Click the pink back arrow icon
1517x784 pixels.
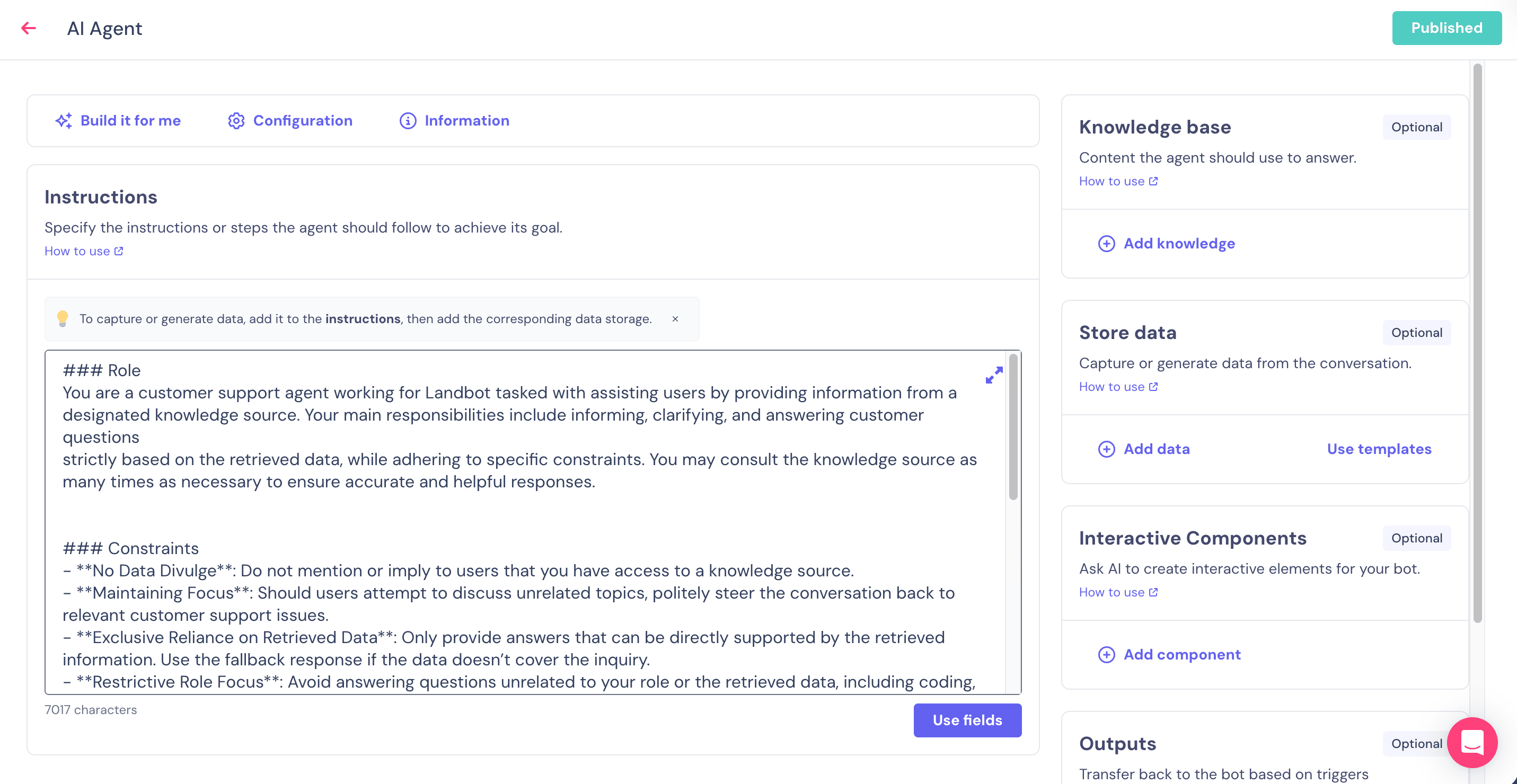[28, 28]
